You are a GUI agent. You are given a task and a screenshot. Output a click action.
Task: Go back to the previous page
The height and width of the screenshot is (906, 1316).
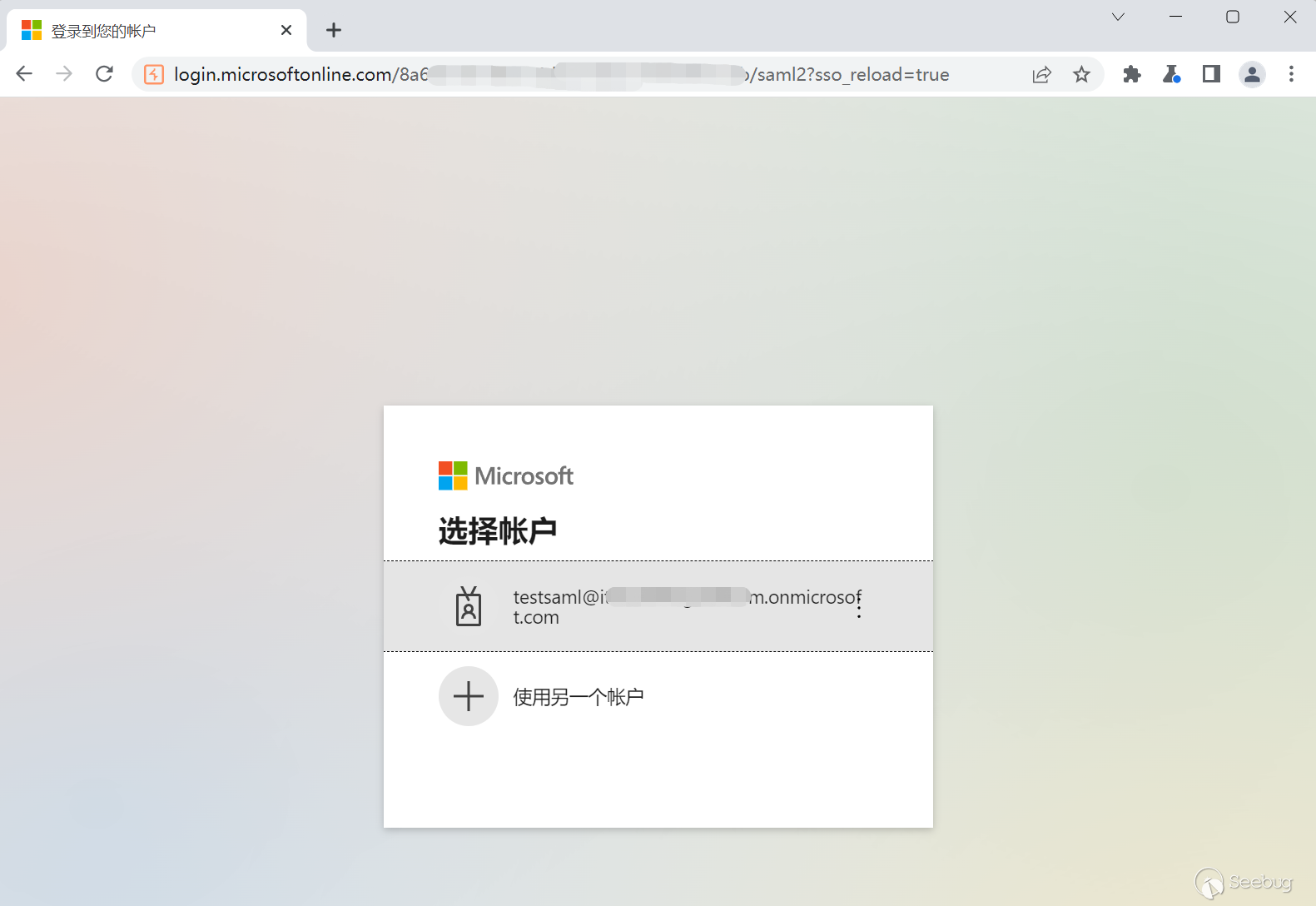[x=24, y=74]
